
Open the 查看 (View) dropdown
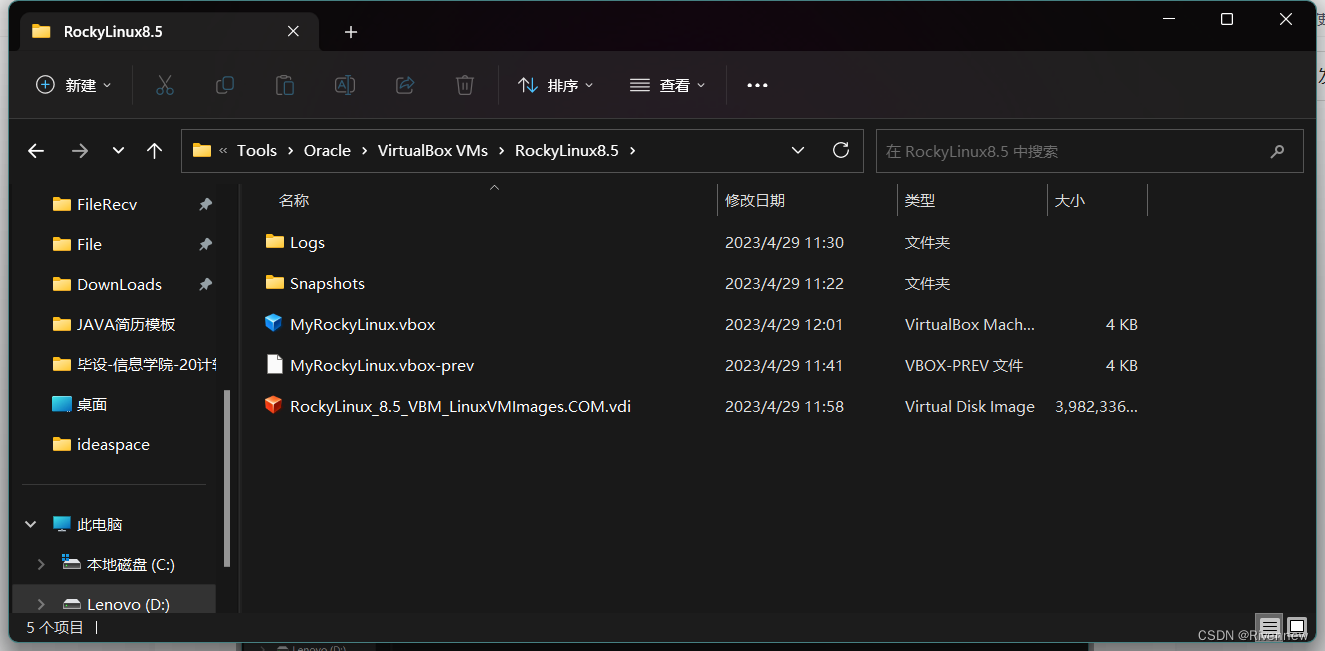668,85
